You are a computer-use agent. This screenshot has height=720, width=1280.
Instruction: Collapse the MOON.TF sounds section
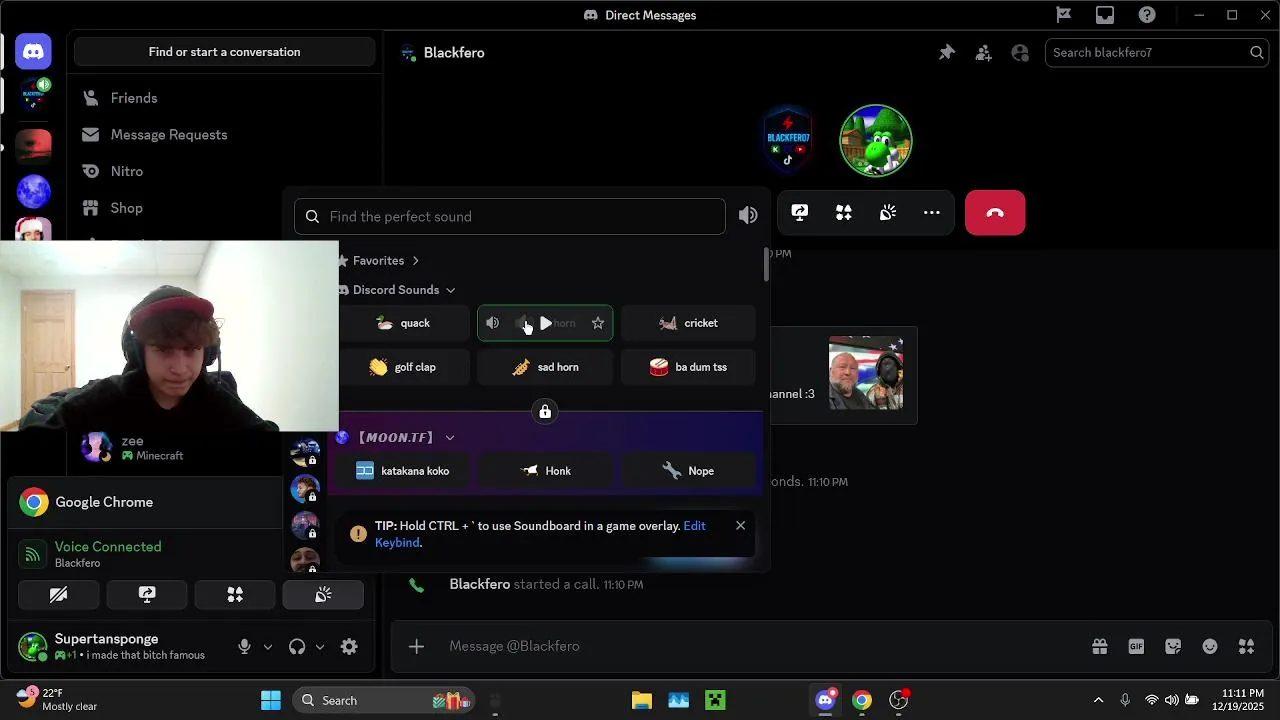click(396, 437)
